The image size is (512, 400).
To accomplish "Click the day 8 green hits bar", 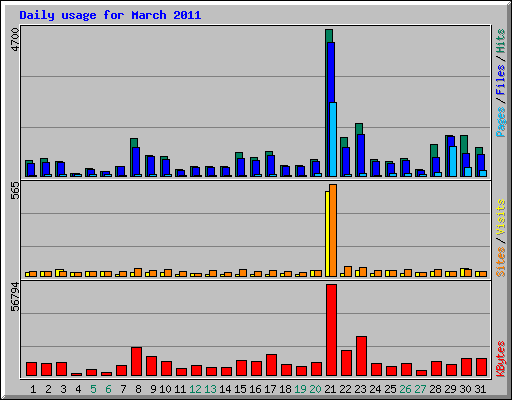I will coord(134,143).
